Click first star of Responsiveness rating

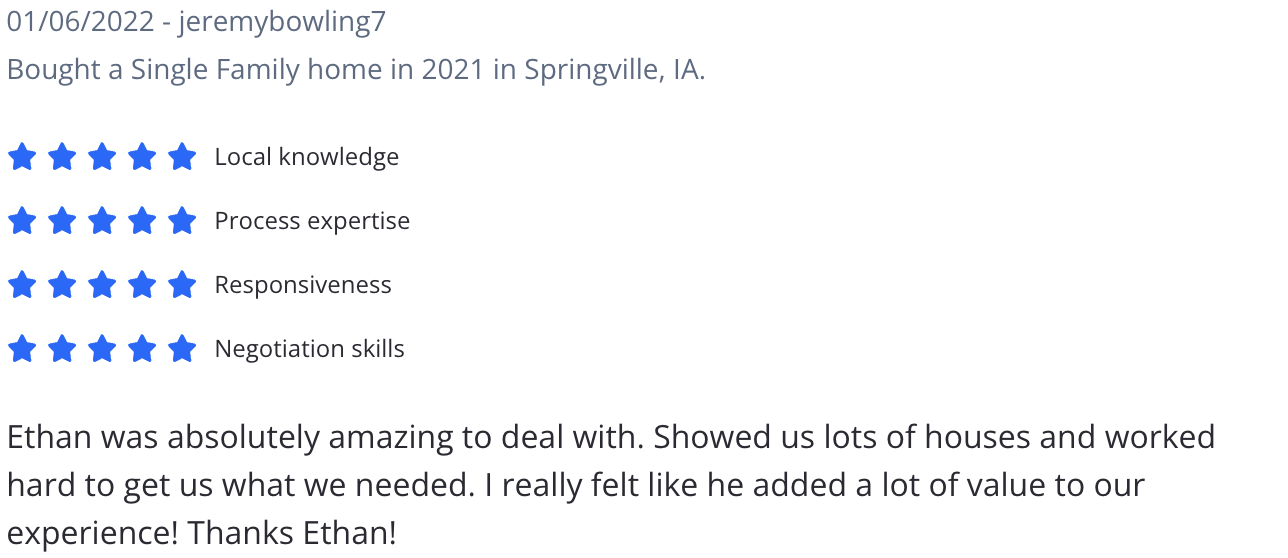(22, 285)
